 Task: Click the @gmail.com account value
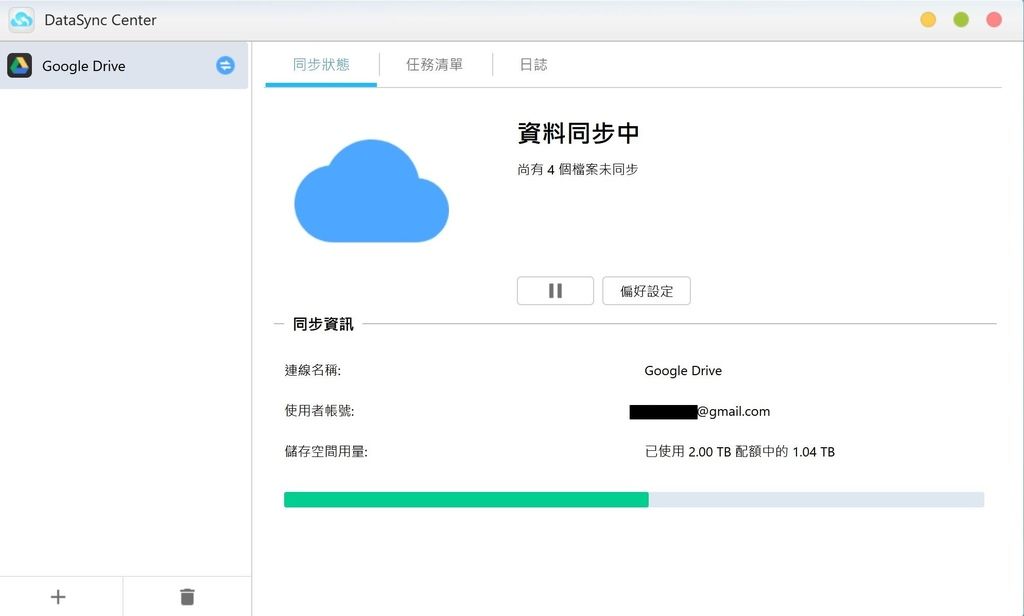(700, 412)
